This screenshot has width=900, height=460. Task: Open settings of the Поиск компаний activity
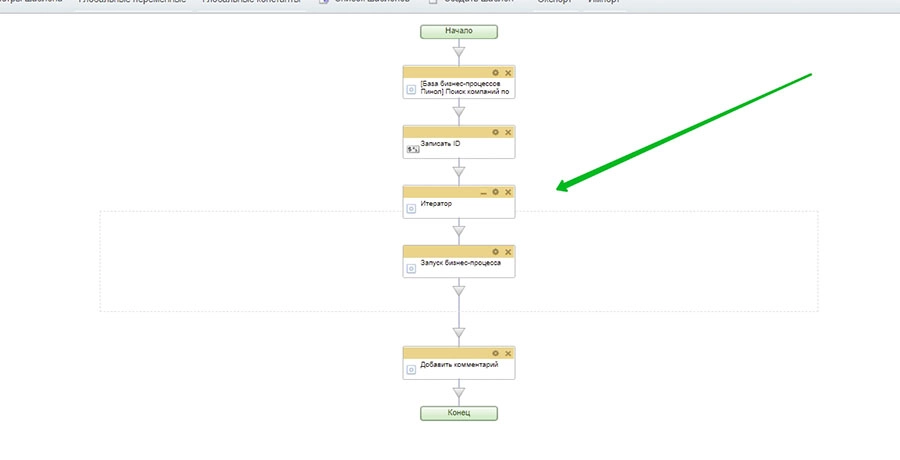coord(496,73)
